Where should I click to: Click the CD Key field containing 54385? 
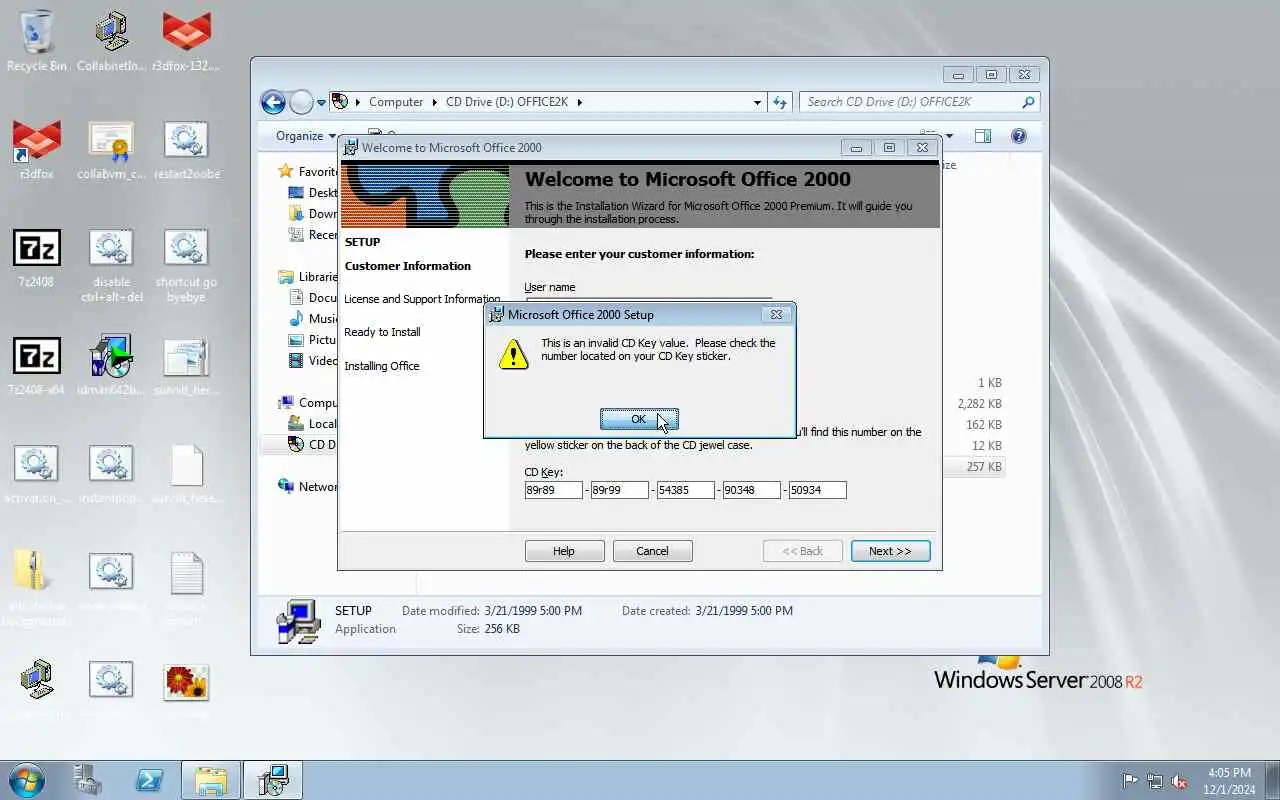tap(685, 490)
